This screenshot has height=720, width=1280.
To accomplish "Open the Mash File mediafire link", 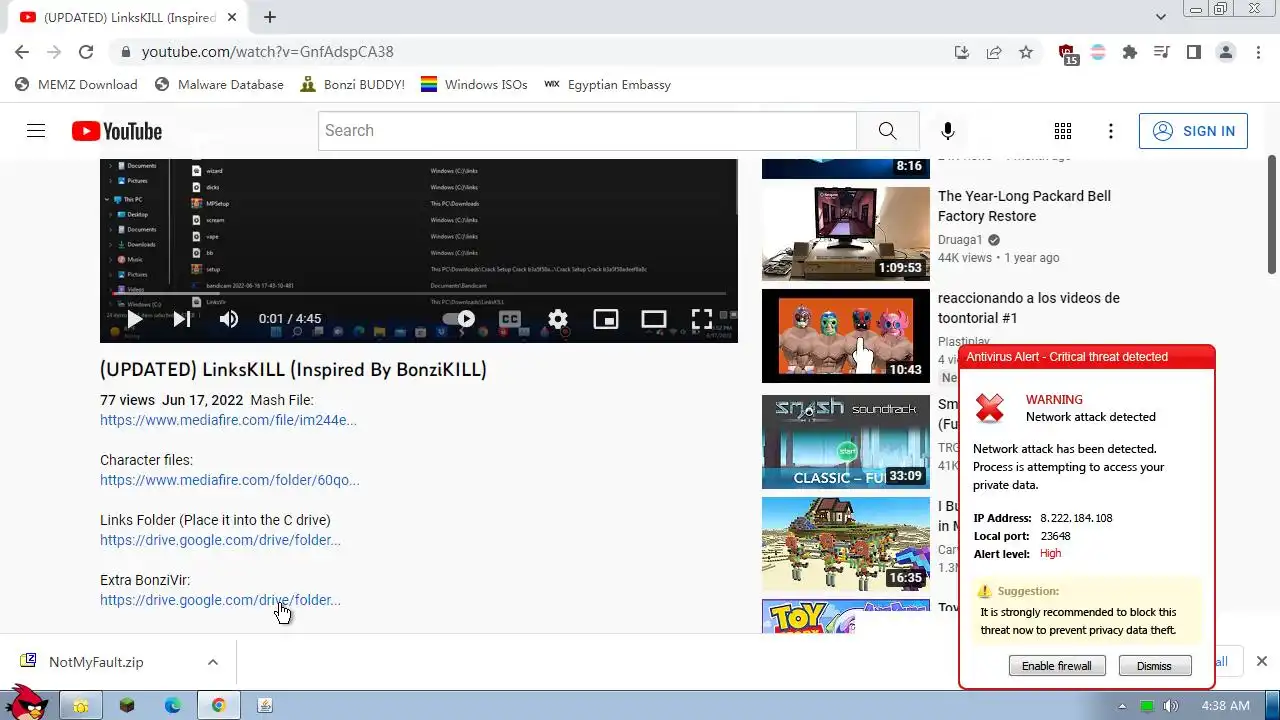I will [x=228, y=420].
